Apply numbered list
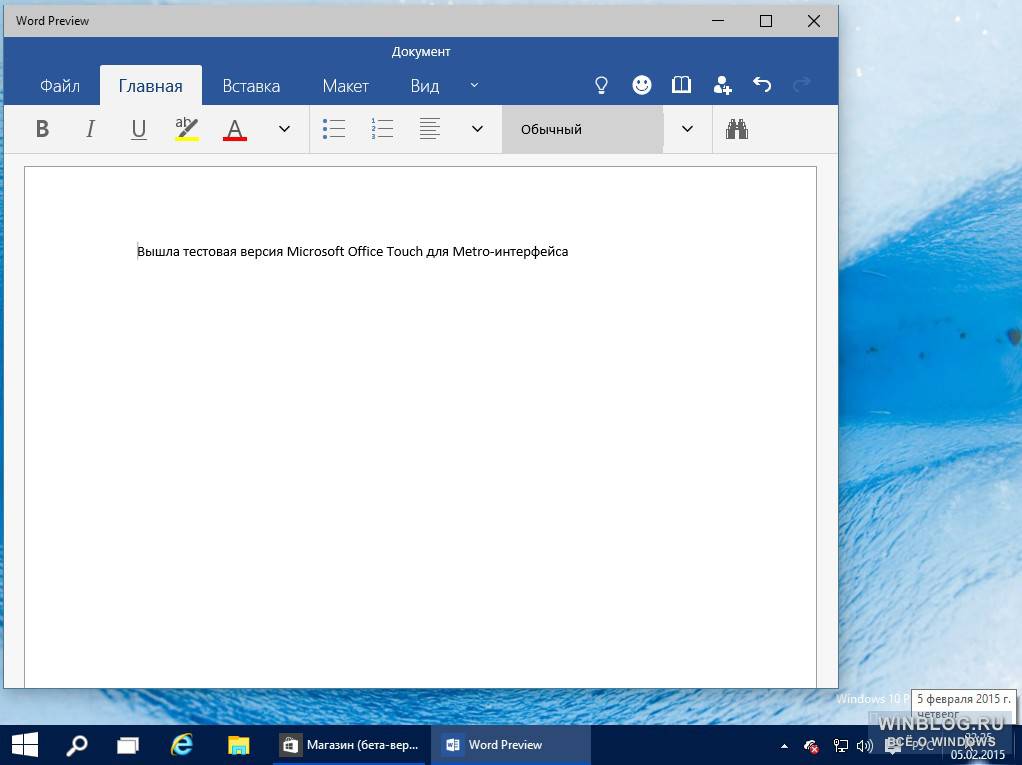Screen dimensions: 1022x765 [382, 129]
